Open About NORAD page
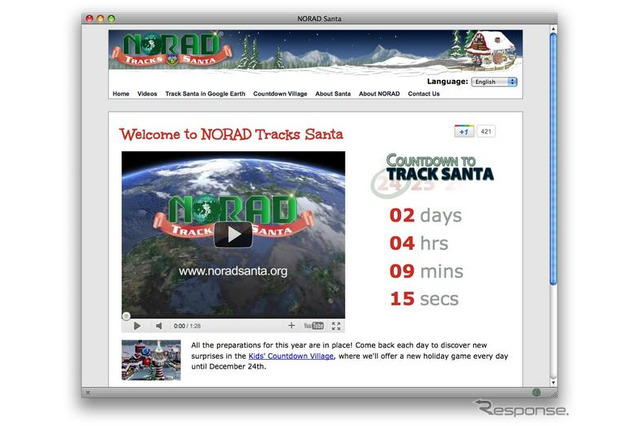This screenshot has width=640, height=426. [379, 93]
